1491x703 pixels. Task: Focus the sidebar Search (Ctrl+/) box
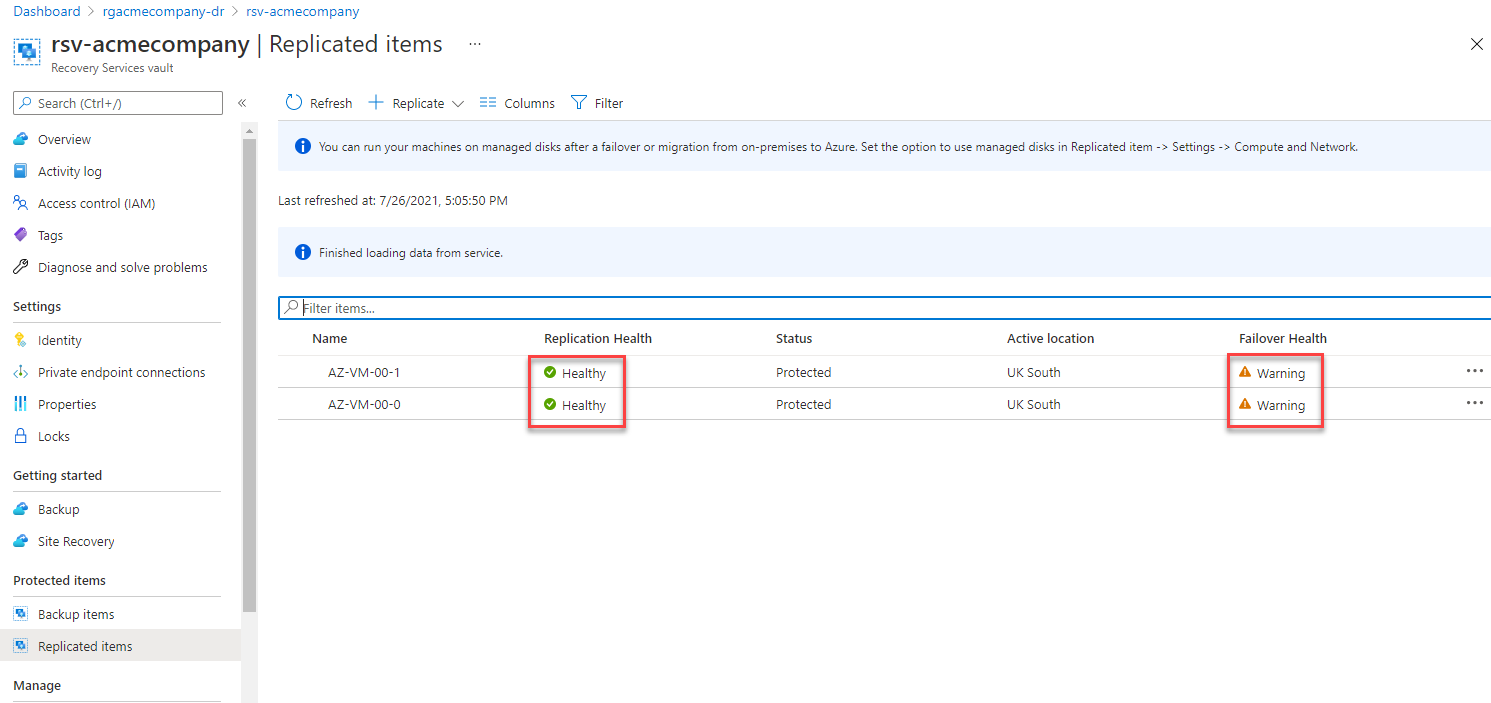[118, 103]
